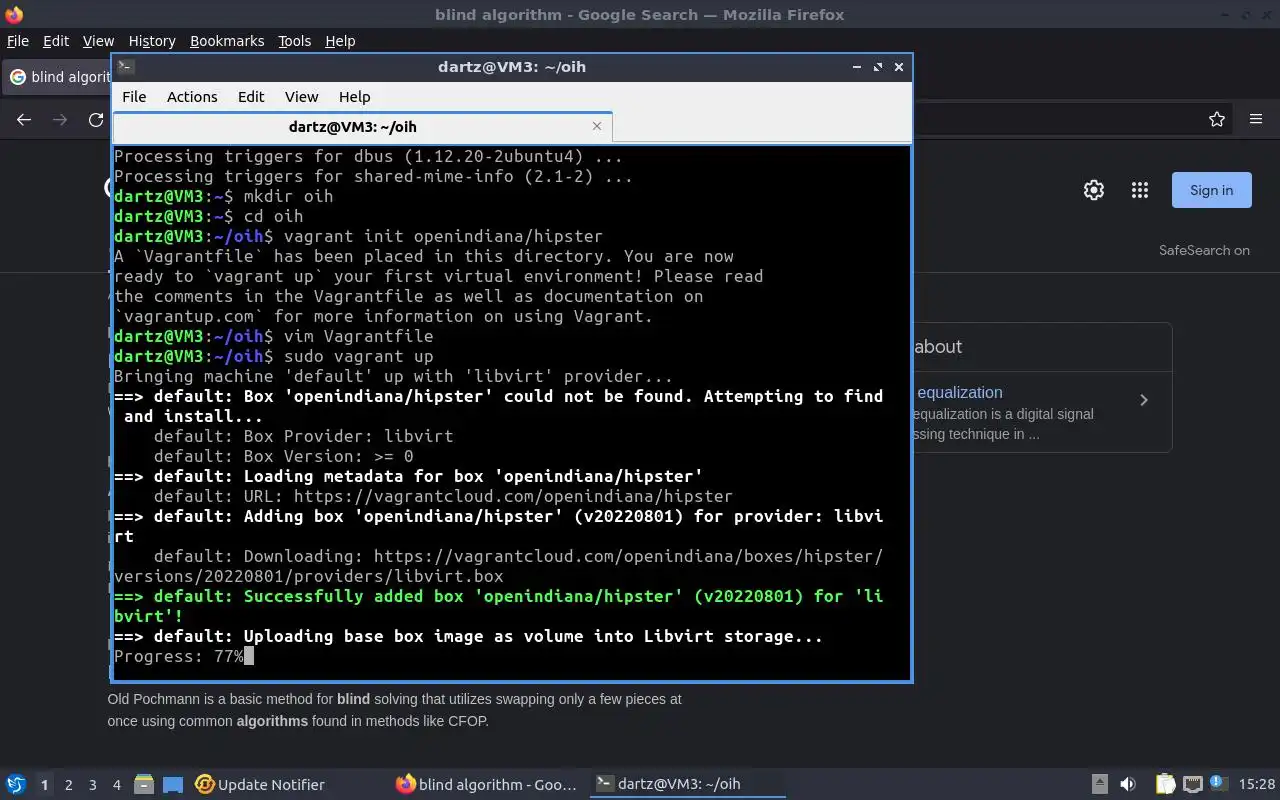Click the 'vim Vagrantfile' command line
This screenshot has height=800, width=1280.
[274, 336]
